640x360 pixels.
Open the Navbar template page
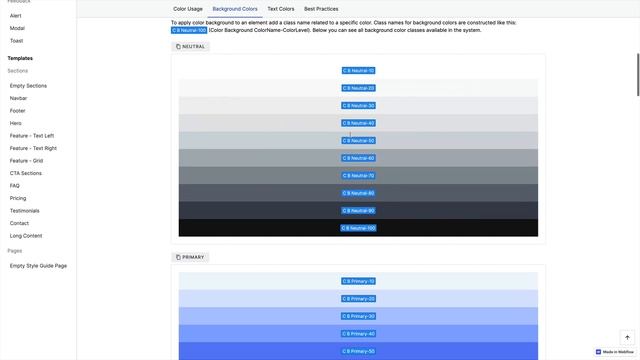click(18, 98)
